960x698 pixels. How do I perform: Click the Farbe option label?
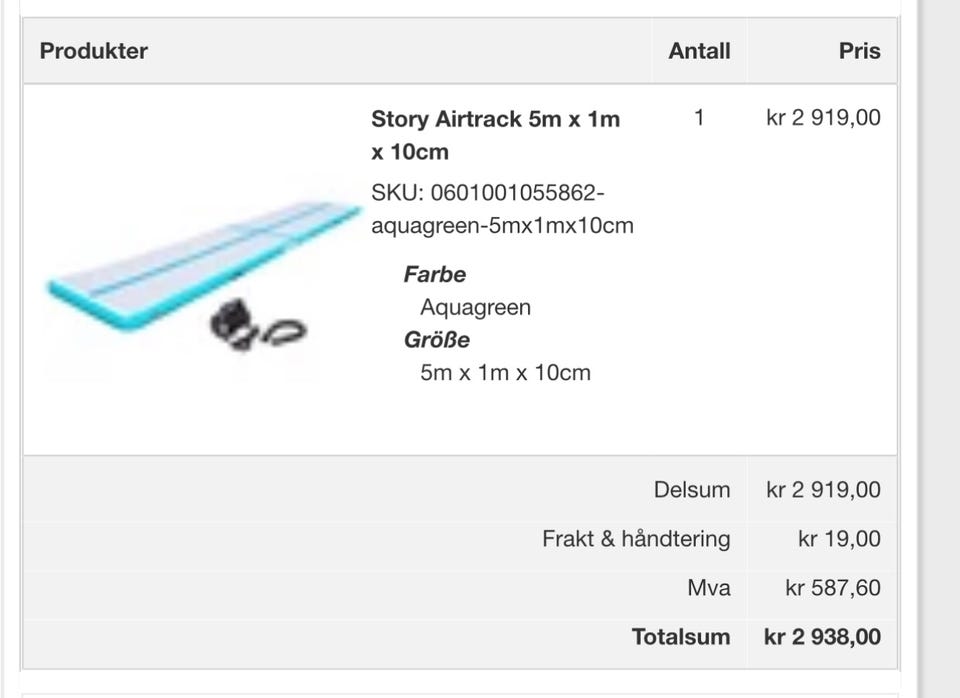pyautogui.click(x=435, y=274)
